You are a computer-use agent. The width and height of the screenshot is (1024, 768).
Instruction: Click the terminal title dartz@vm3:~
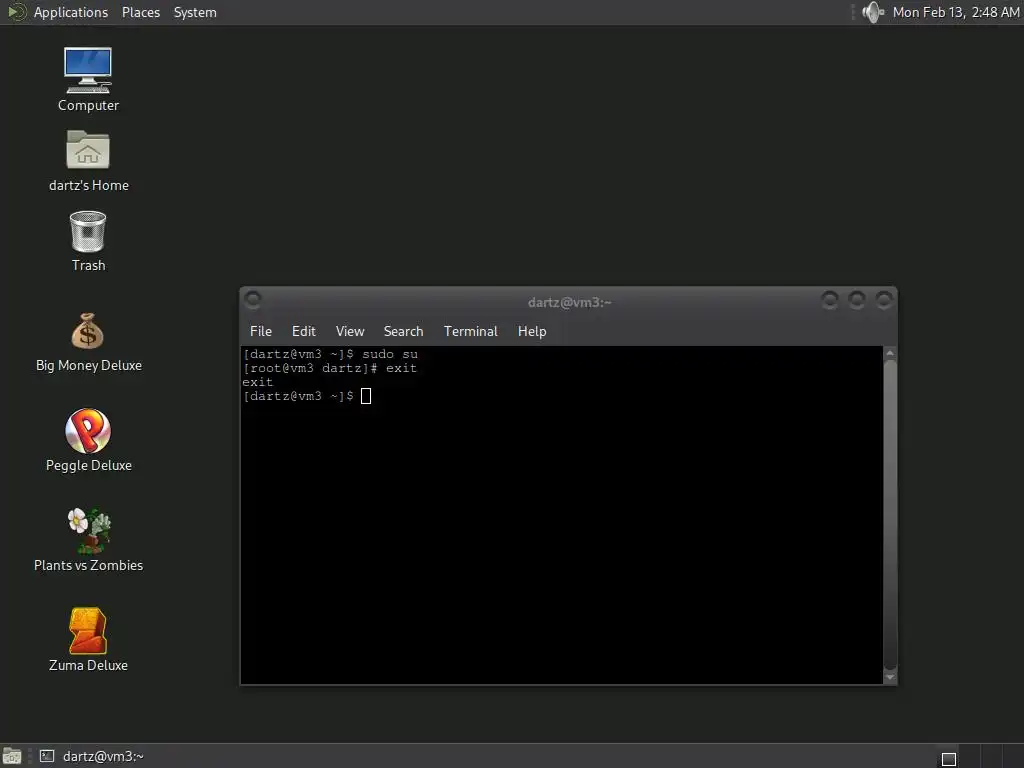569,302
